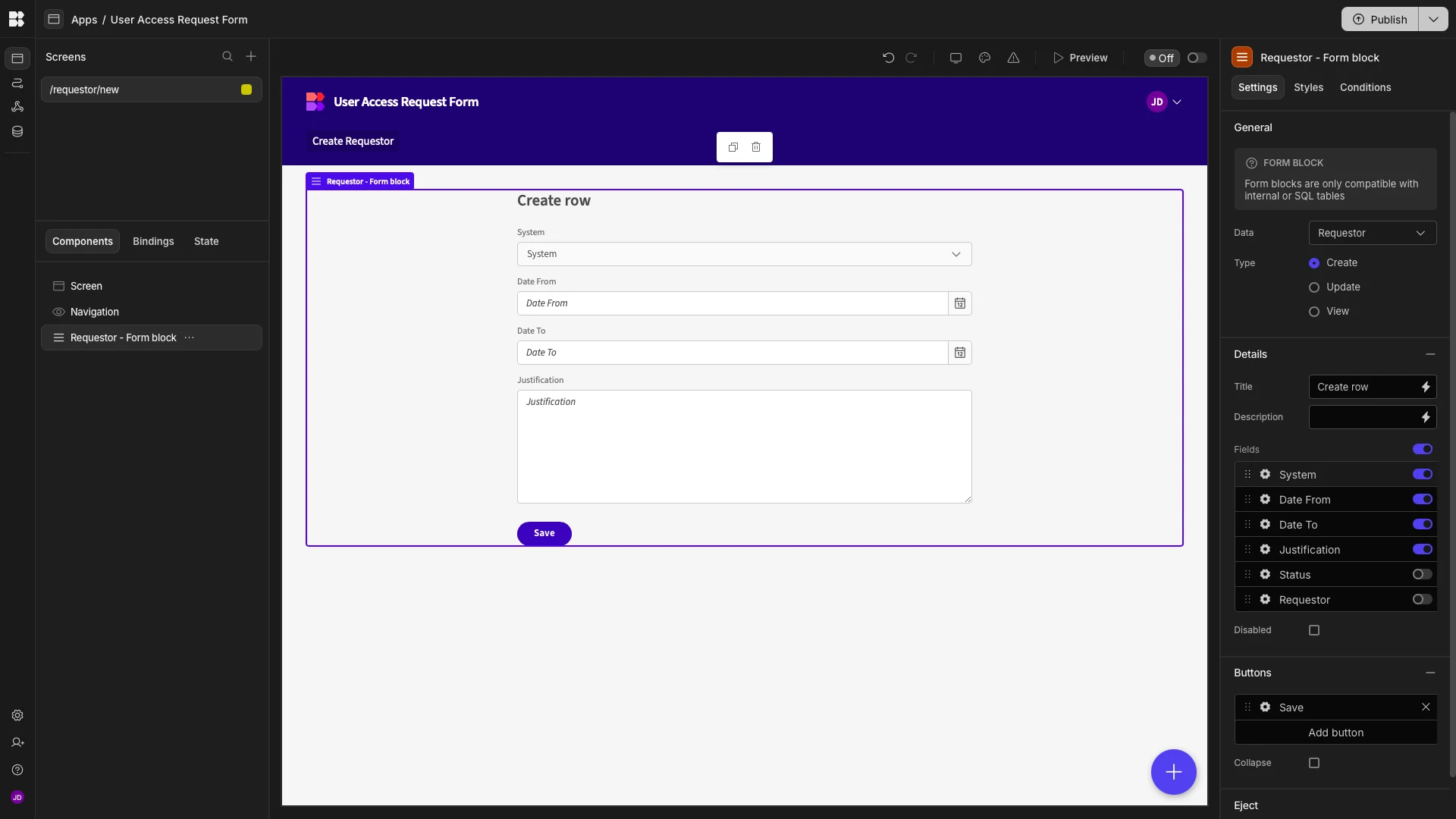Collapse the Details section
1456x819 pixels.
[1430, 354]
